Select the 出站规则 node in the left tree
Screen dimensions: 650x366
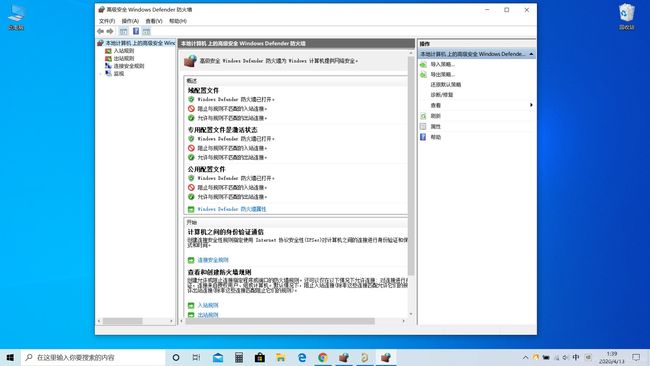click(x=124, y=58)
